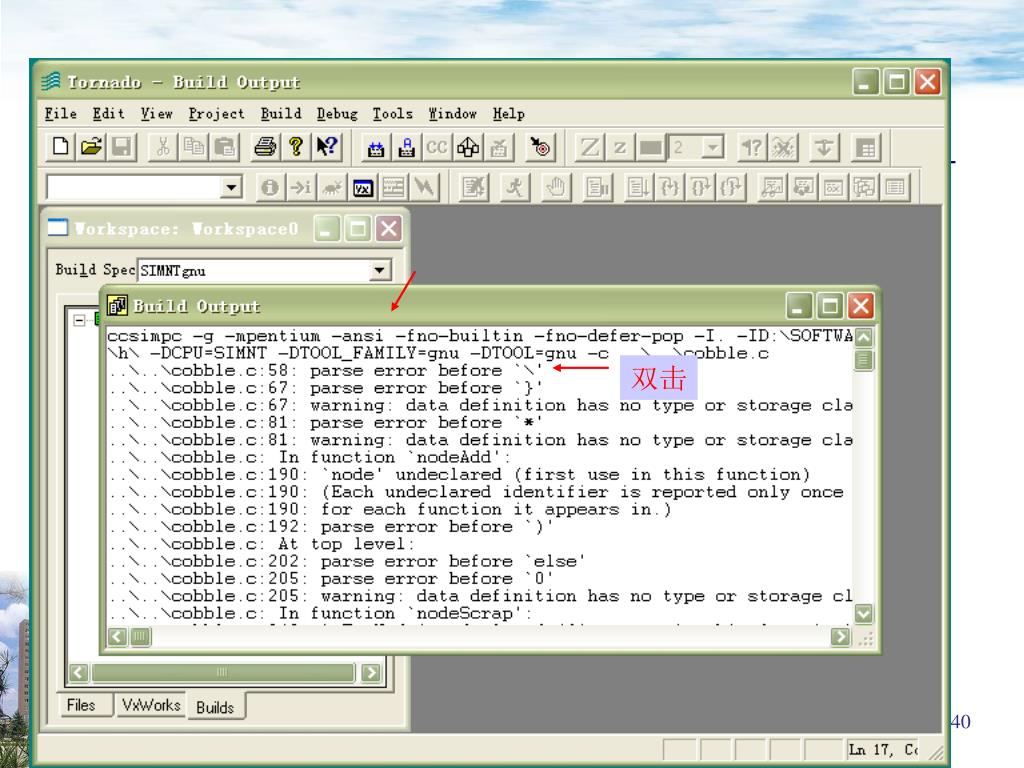
Task: Click the Ln 17 status bar indicator
Action: (x=883, y=750)
